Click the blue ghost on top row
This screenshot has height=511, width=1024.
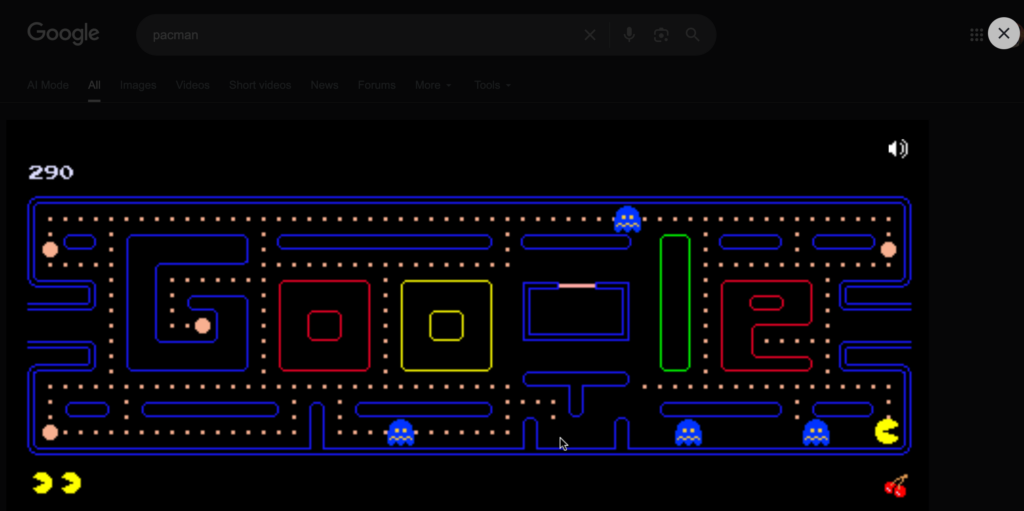point(627,219)
